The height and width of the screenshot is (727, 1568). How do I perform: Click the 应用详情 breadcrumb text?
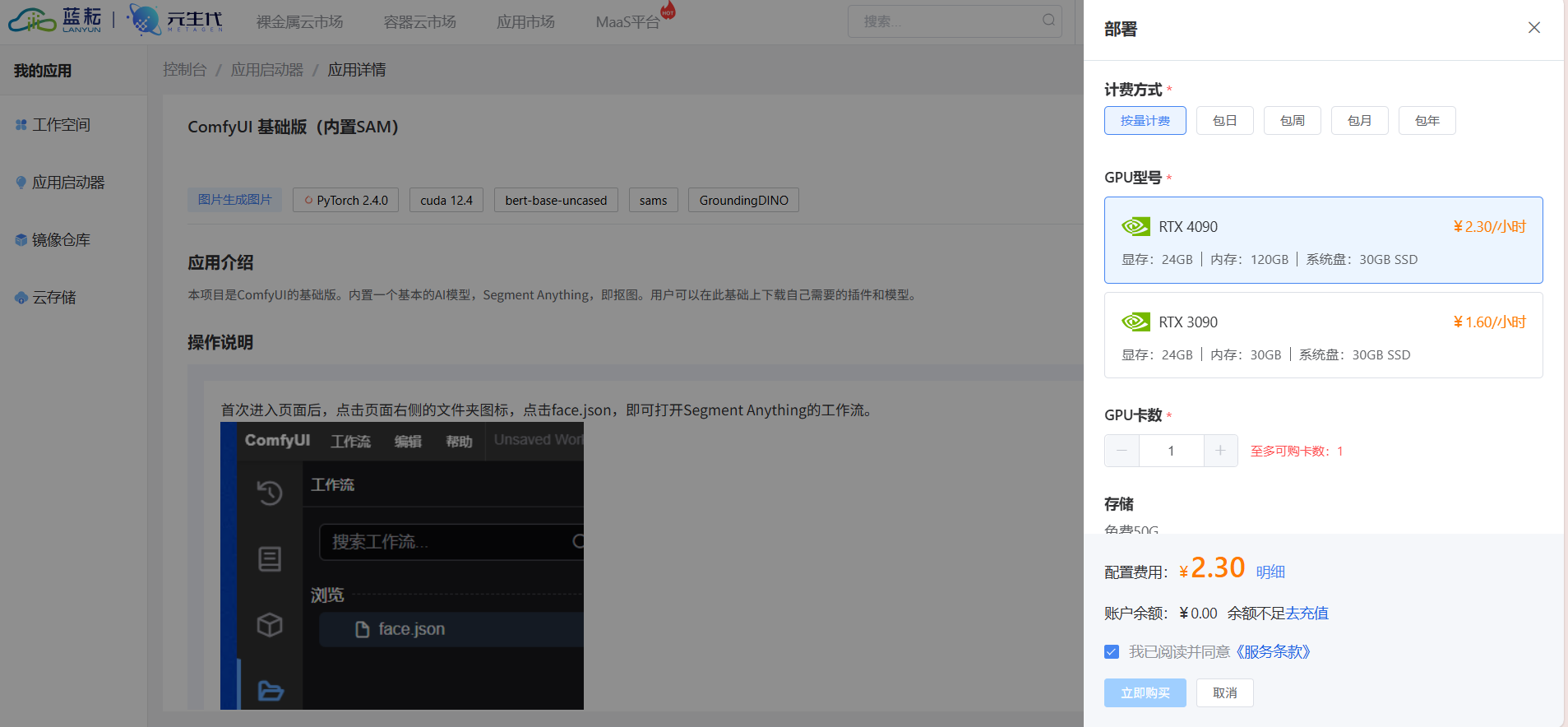(x=357, y=70)
